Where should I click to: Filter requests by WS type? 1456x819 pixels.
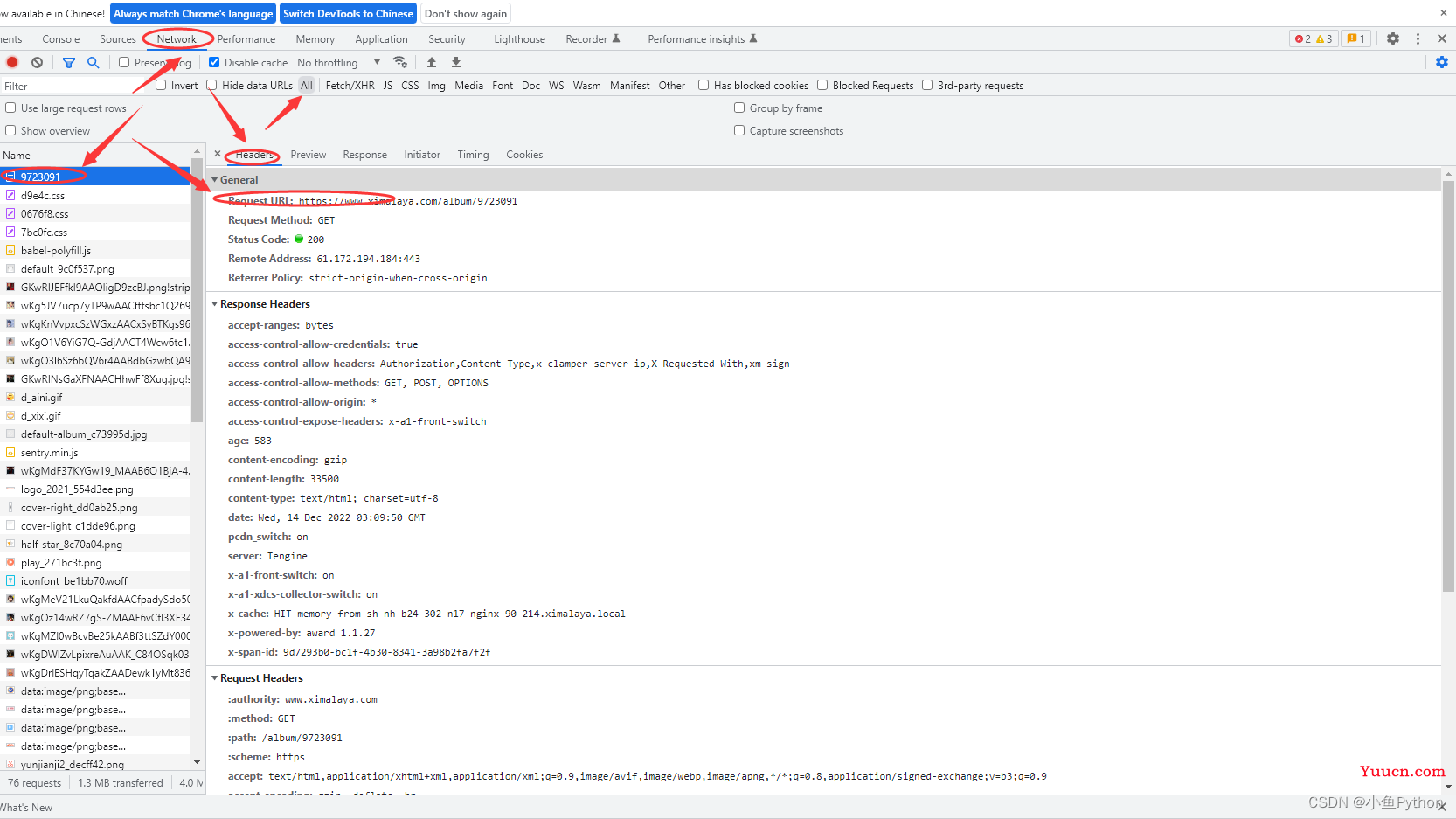tap(557, 85)
